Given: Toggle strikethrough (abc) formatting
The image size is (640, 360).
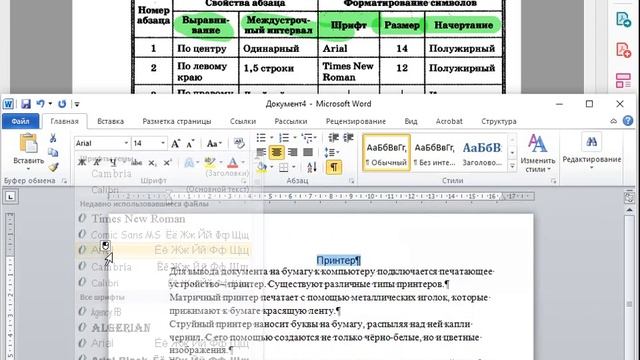Looking at the screenshot, I should (137, 163).
